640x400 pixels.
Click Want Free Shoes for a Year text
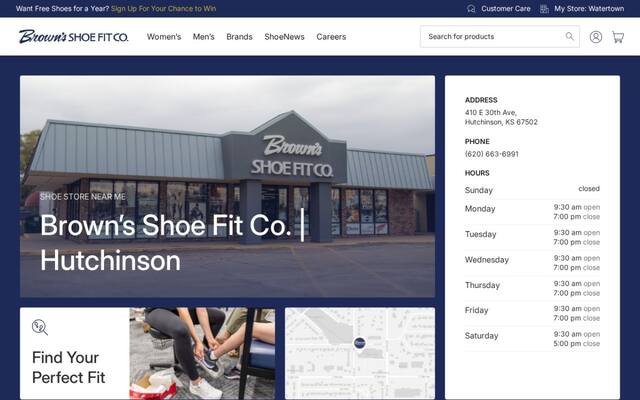tap(62, 9)
